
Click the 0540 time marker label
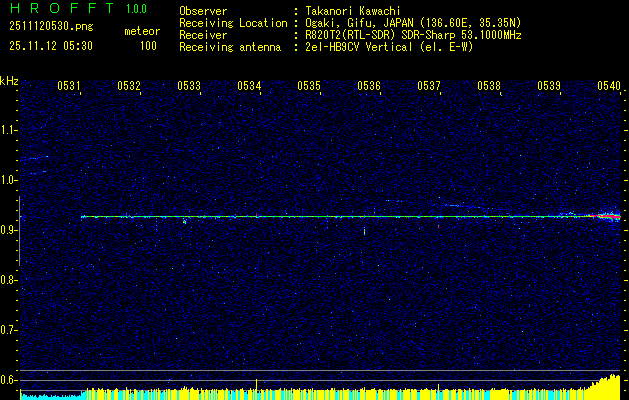coord(609,85)
